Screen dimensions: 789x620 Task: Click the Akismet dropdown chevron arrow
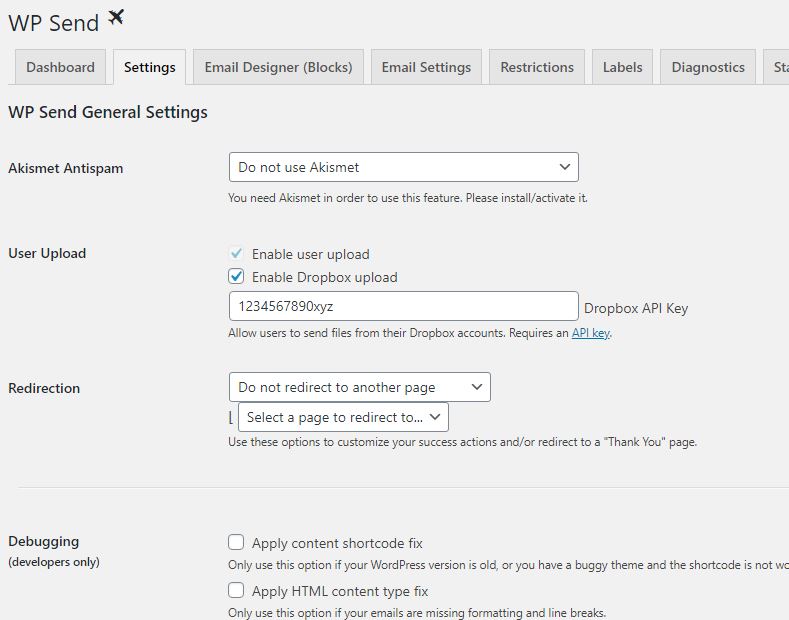565,167
